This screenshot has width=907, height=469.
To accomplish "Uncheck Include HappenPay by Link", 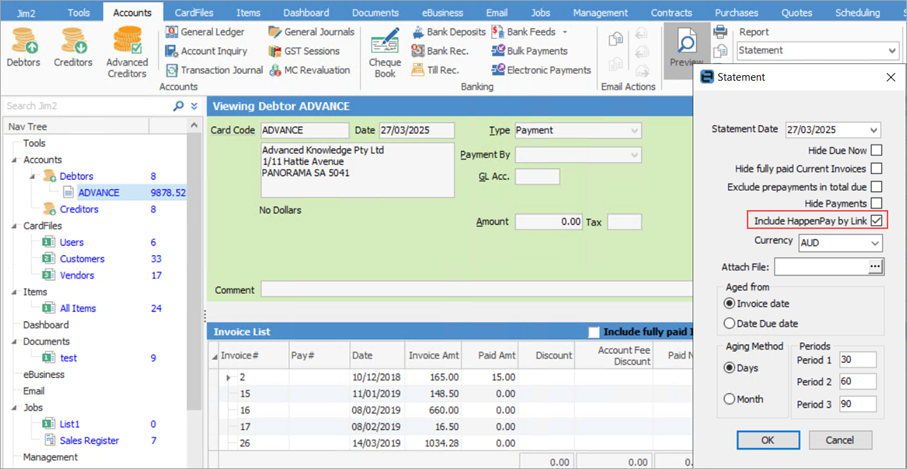I will coord(876,220).
